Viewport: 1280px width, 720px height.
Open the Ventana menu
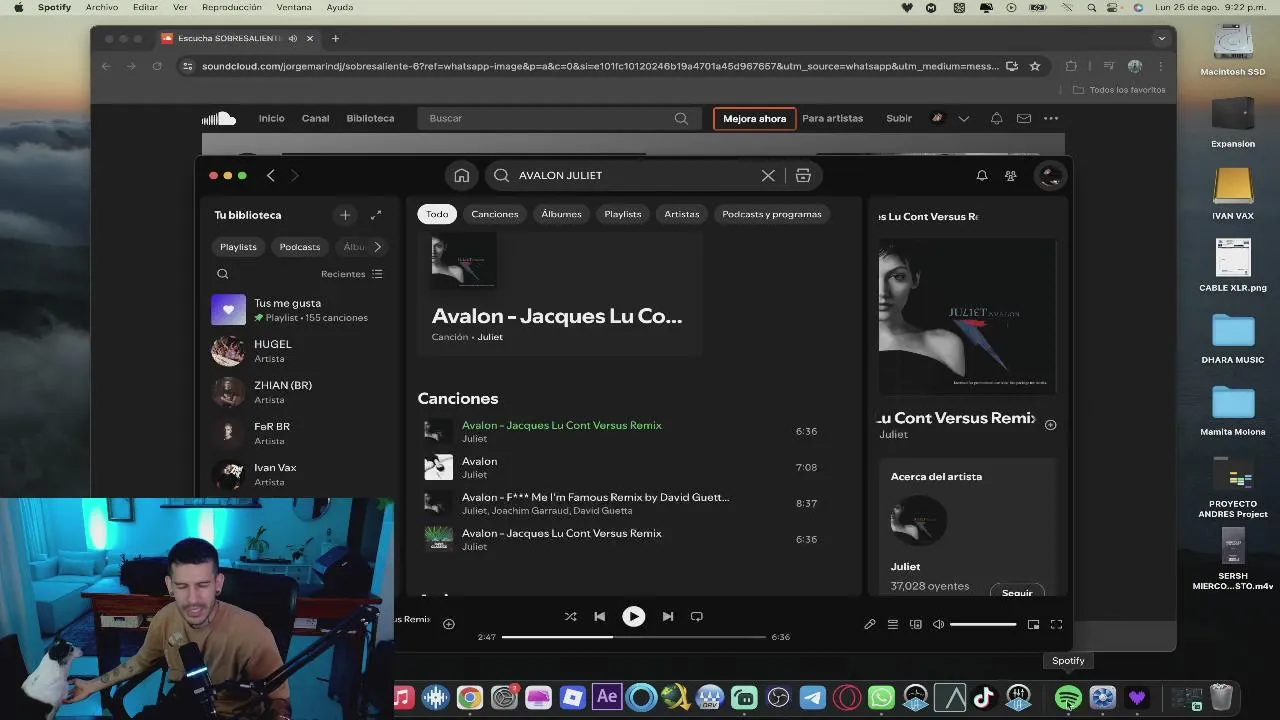[294, 7]
